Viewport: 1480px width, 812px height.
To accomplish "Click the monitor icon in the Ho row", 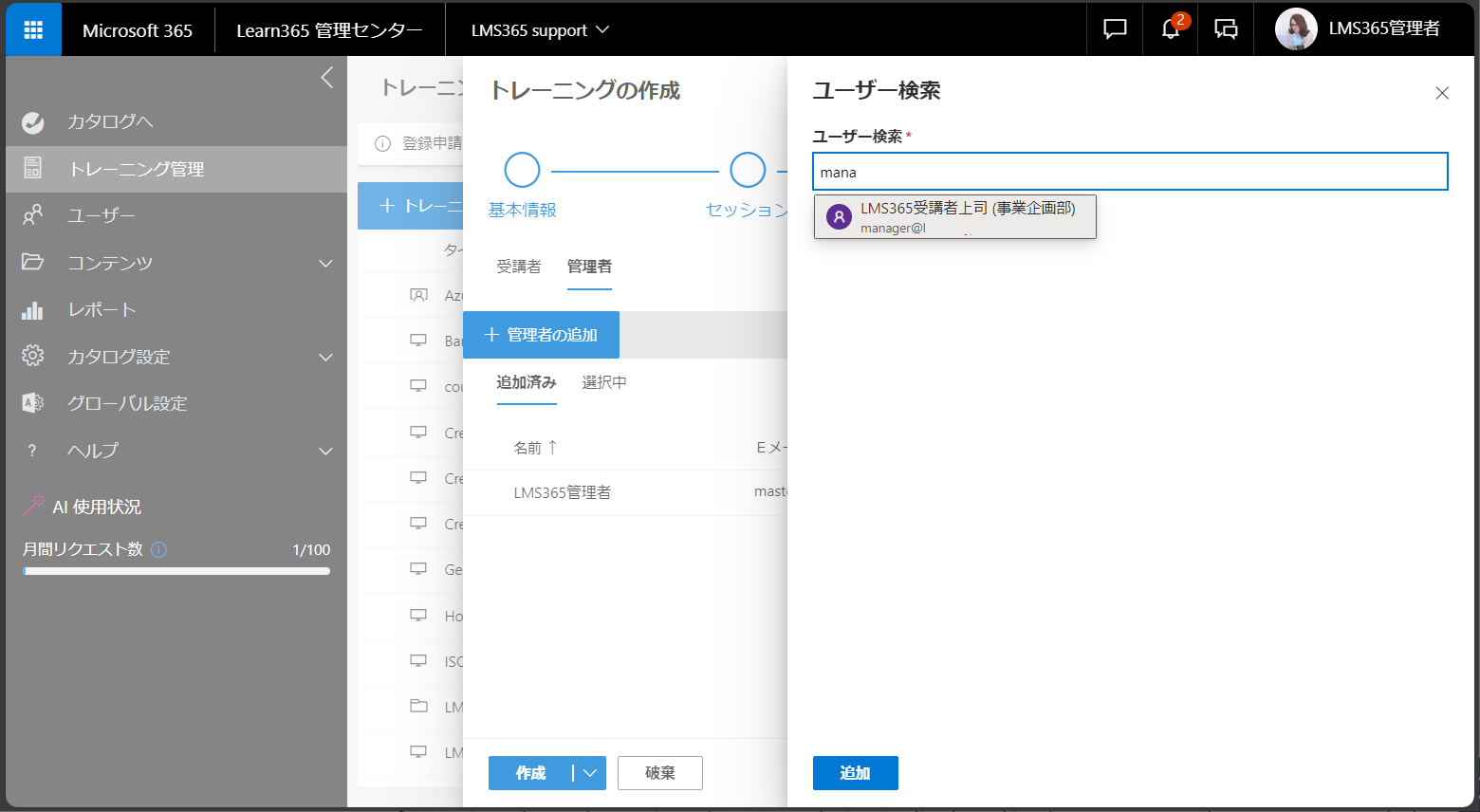I will [x=418, y=615].
